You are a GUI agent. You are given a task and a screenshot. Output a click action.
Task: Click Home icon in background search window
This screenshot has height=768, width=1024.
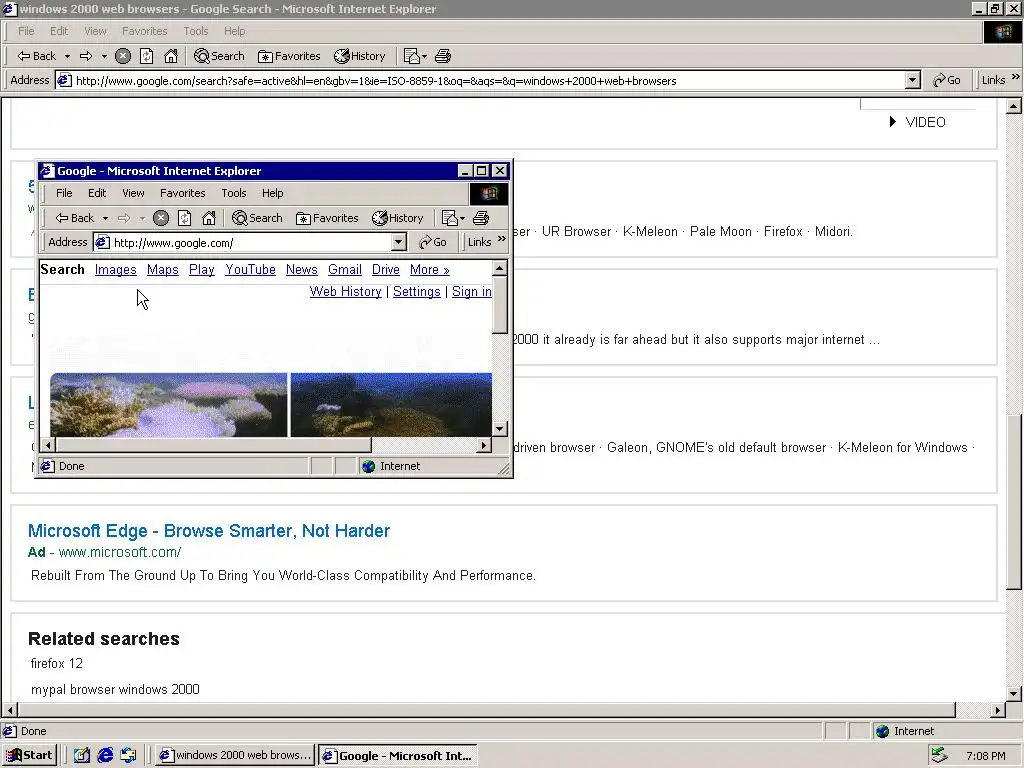[x=171, y=56]
